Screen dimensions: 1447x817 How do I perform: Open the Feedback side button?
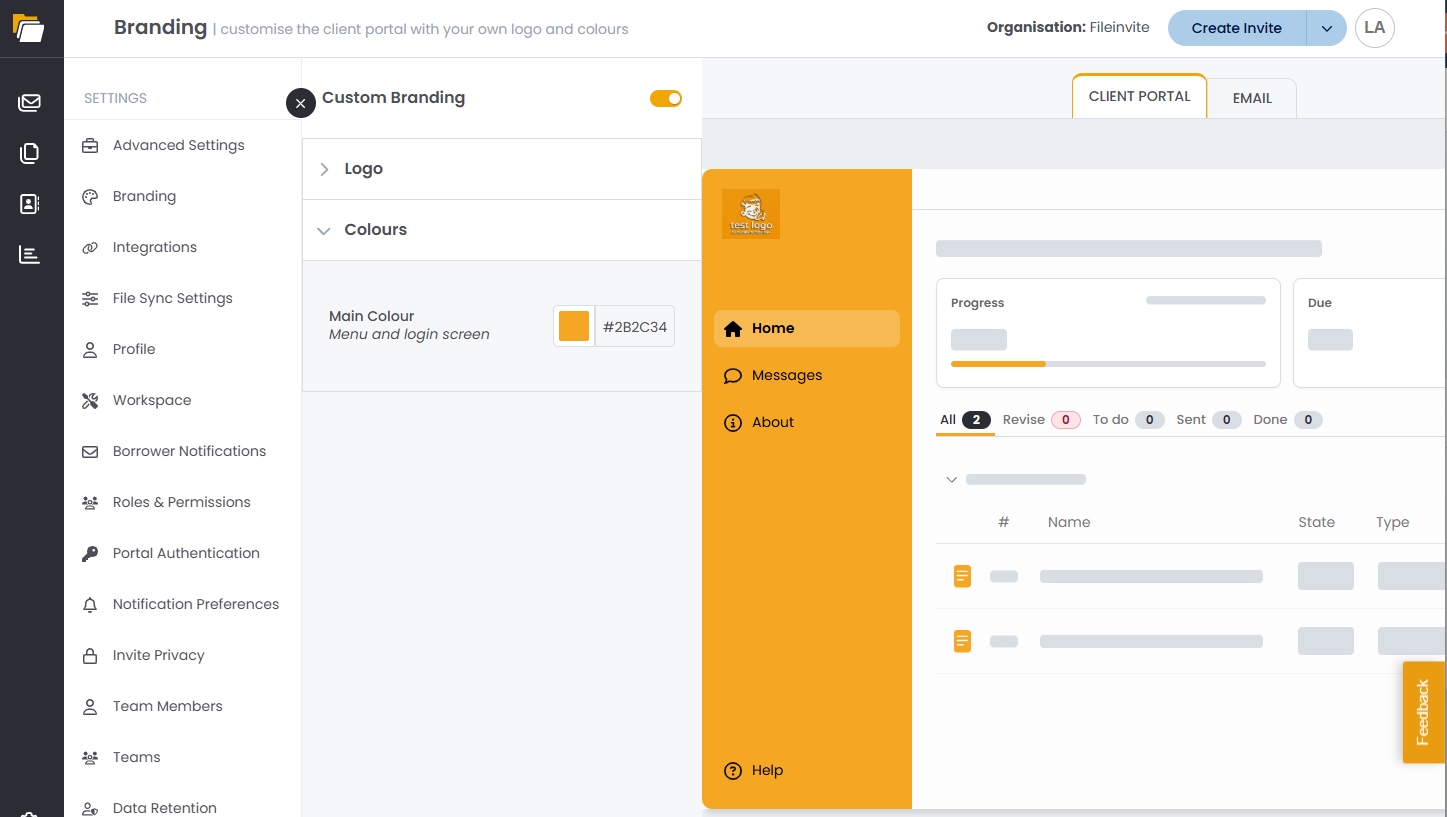tap(1423, 712)
